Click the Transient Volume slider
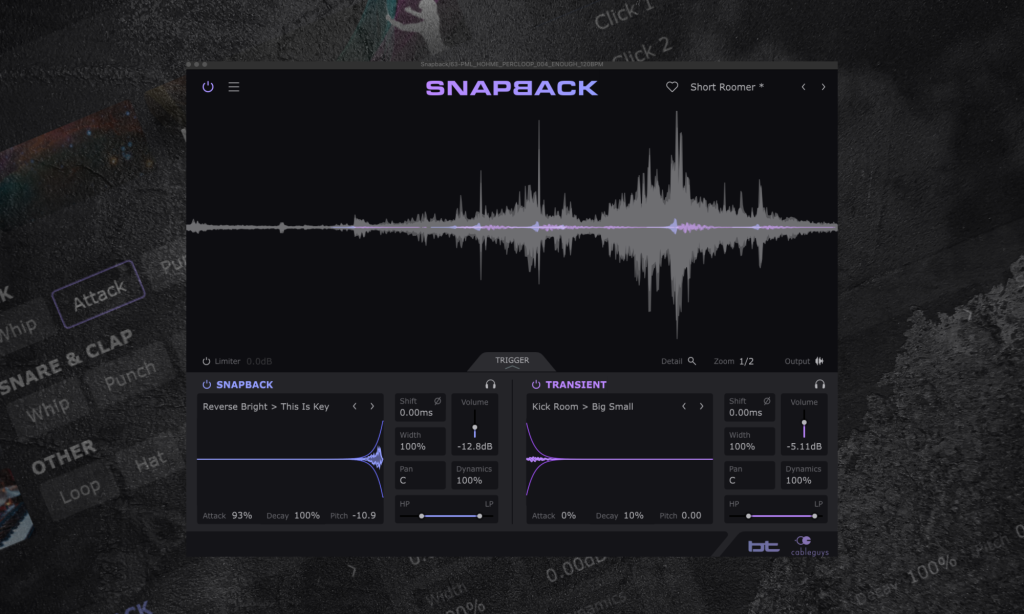This screenshot has width=1024, height=614. 804,427
